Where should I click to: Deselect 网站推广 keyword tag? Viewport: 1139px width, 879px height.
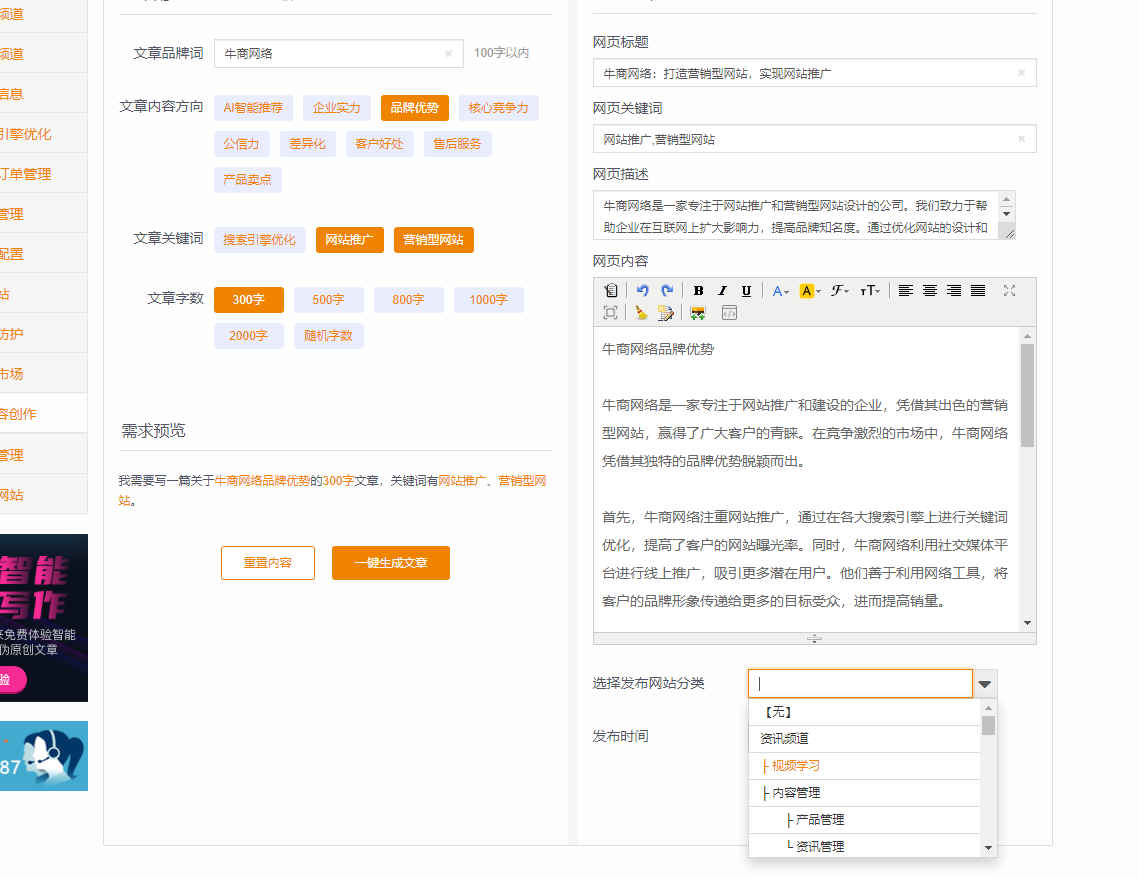349,240
